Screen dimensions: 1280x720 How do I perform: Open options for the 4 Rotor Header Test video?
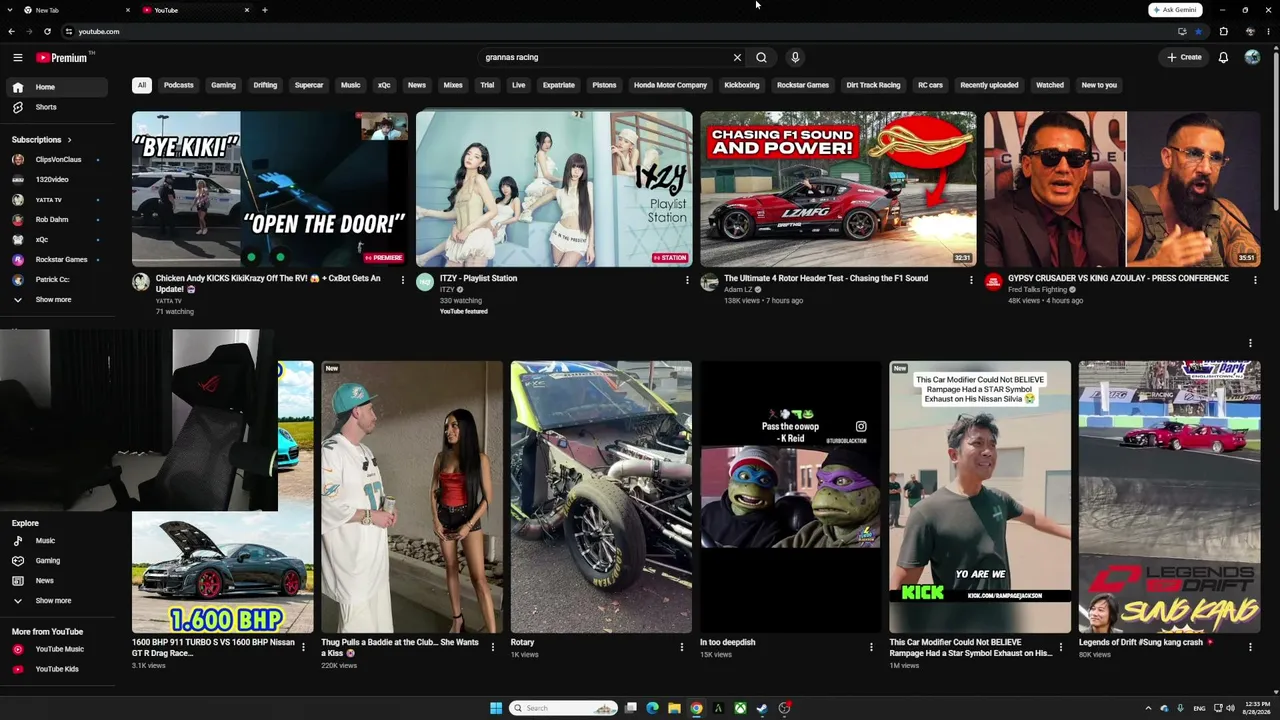coord(971,280)
